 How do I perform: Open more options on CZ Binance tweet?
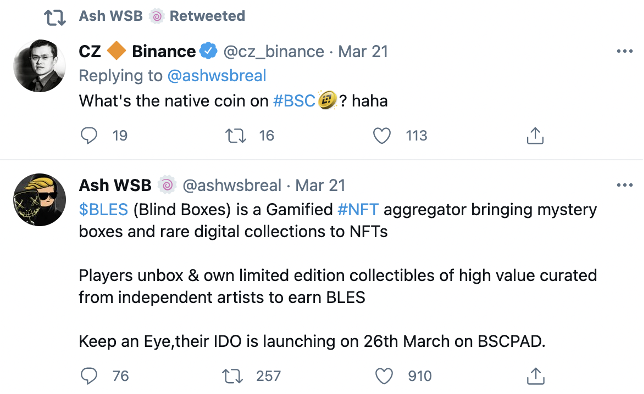tap(624, 51)
